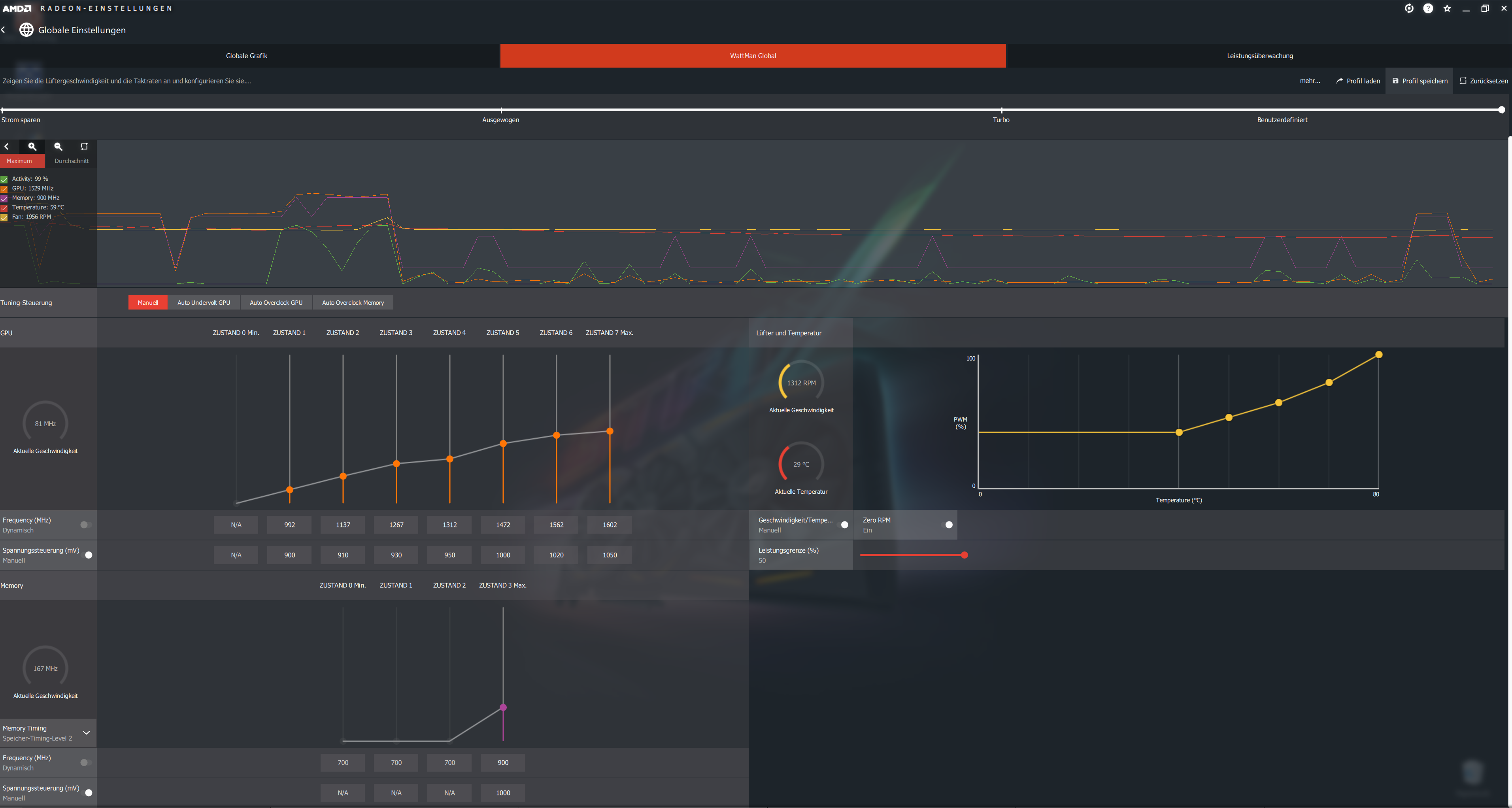Edit GPU Zustand 2 voltage field 910
The width and height of the screenshot is (1512, 808).
(x=343, y=555)
